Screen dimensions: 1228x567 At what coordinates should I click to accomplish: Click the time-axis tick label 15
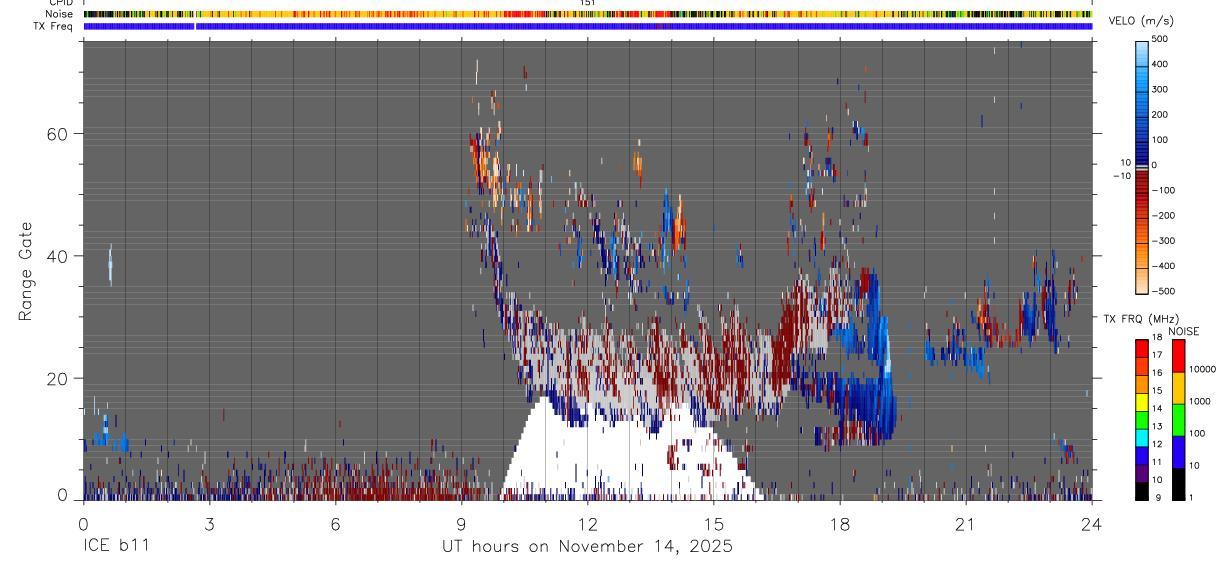[x=713, y=524]
